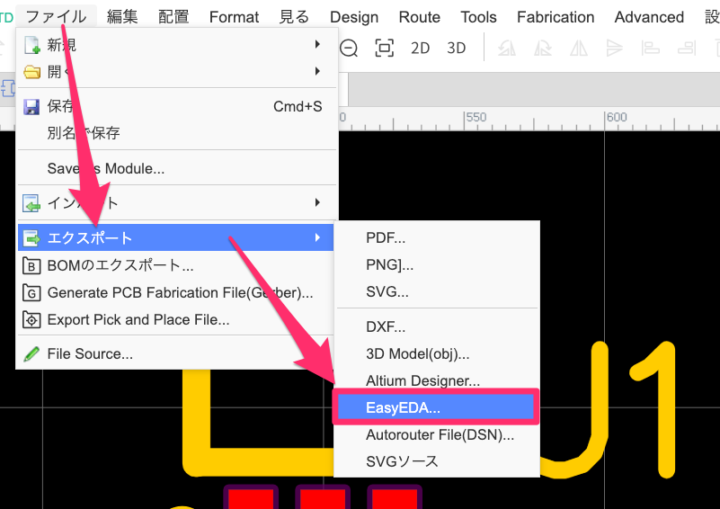Click the Pick and Place icon
The height and width of the screenshot is (509, 720).
coord(32,320)
